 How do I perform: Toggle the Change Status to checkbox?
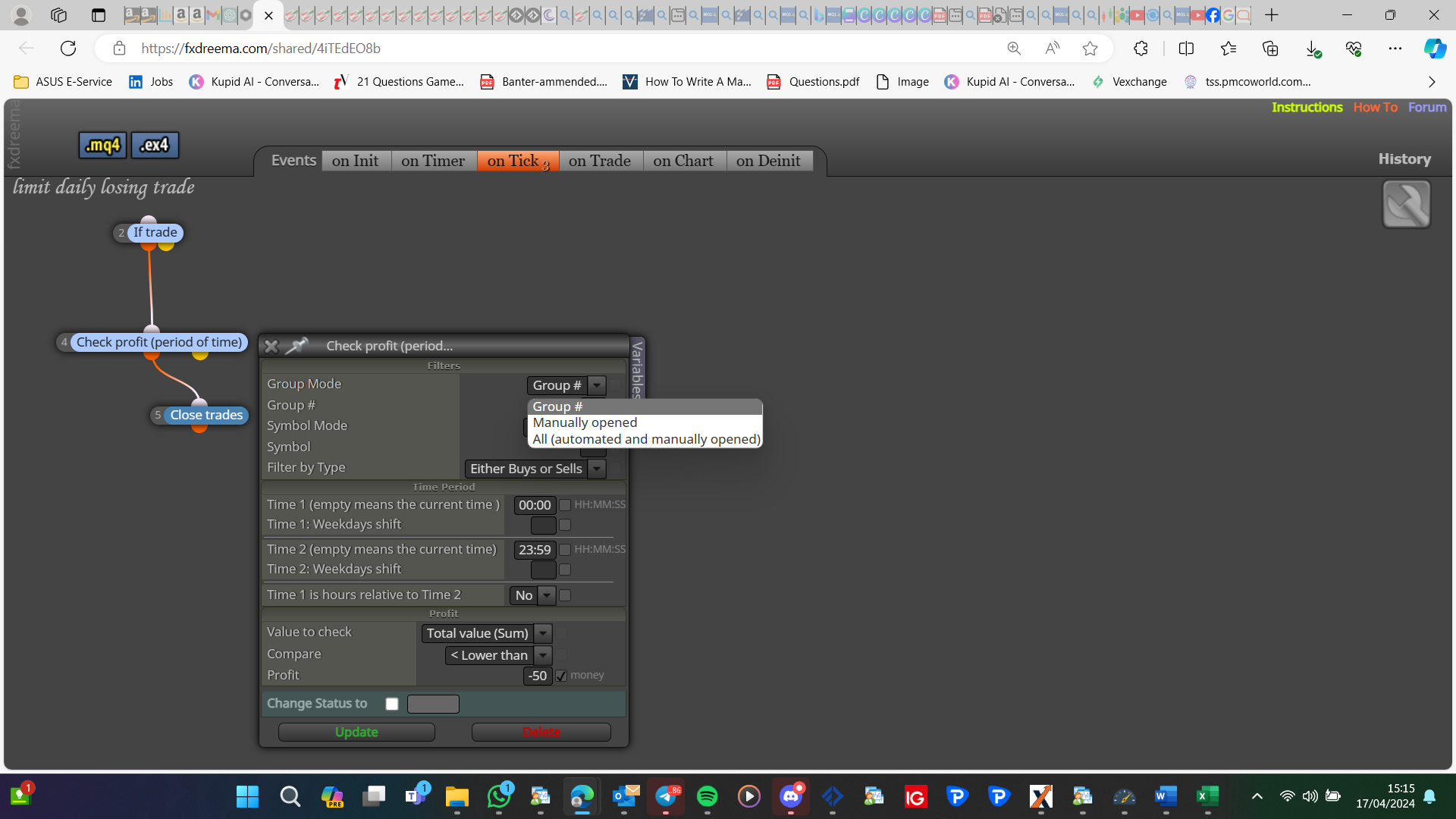(x=392, y=704)
